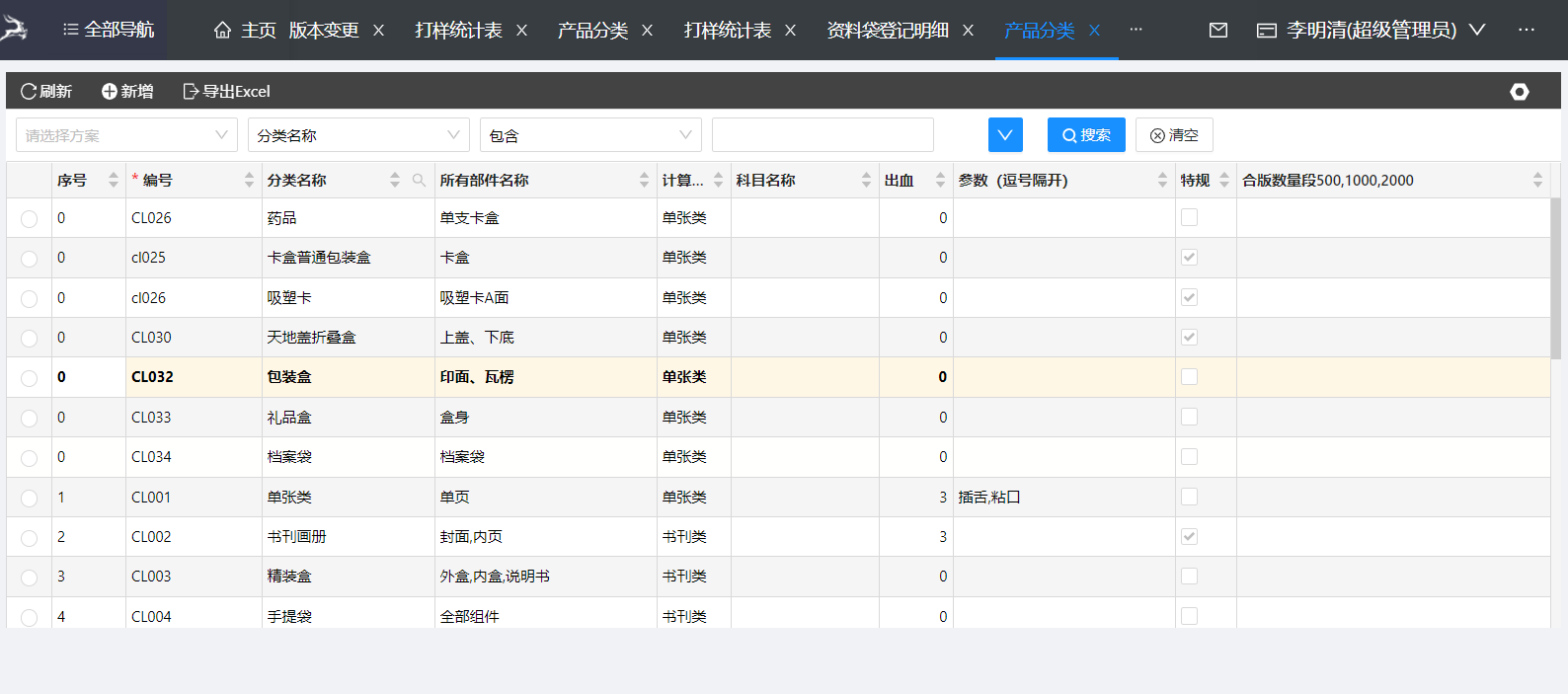Close the 资料袋登记明细 tab
The width and height of the screenshot is (1568, 694).
click(x=968, y=31)
